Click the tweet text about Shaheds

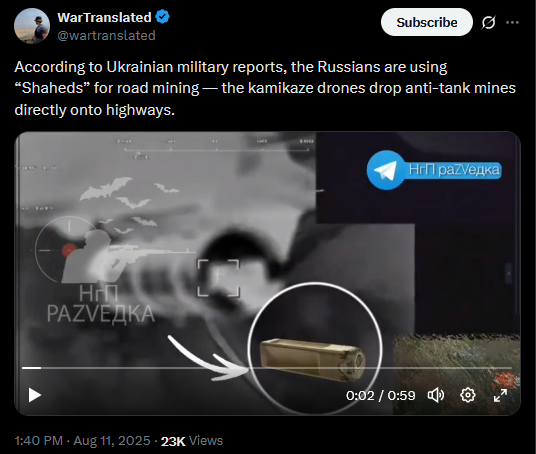(x=265, y=88)
